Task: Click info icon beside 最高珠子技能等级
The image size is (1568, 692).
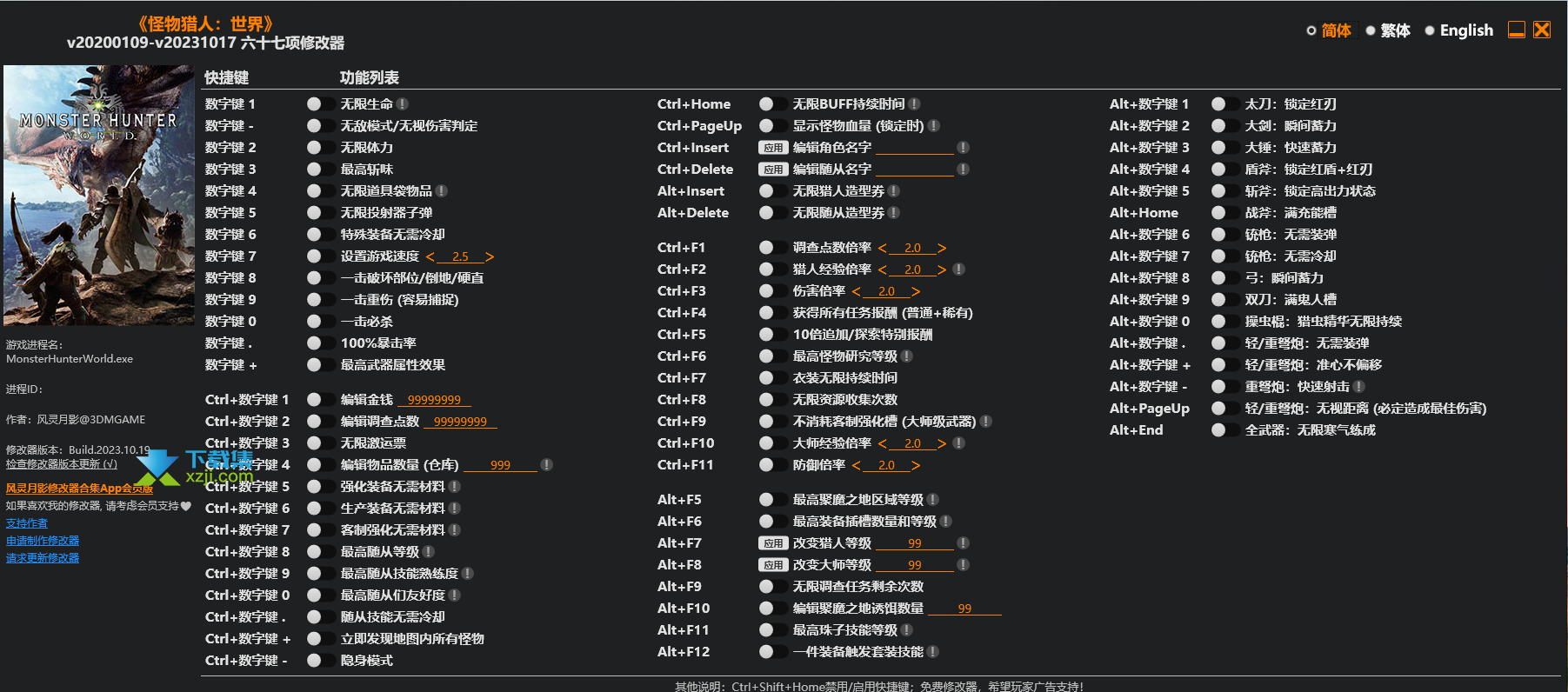Action: tap(907, 630)
